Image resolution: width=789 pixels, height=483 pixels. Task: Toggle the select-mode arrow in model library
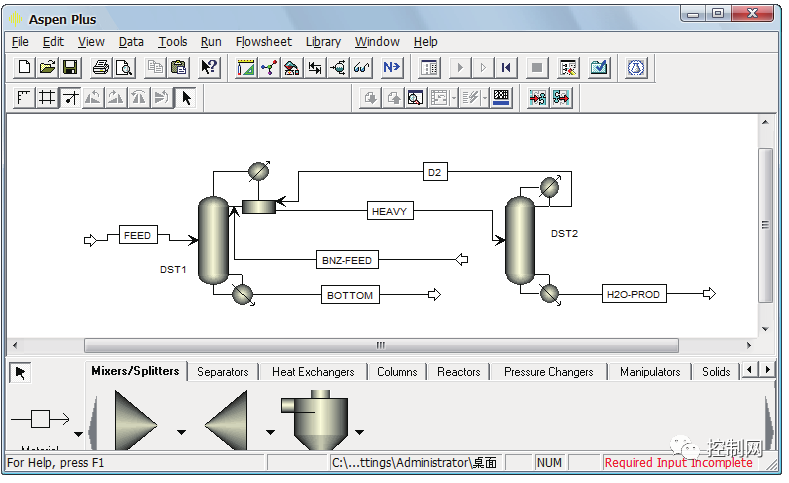[22, 373]
